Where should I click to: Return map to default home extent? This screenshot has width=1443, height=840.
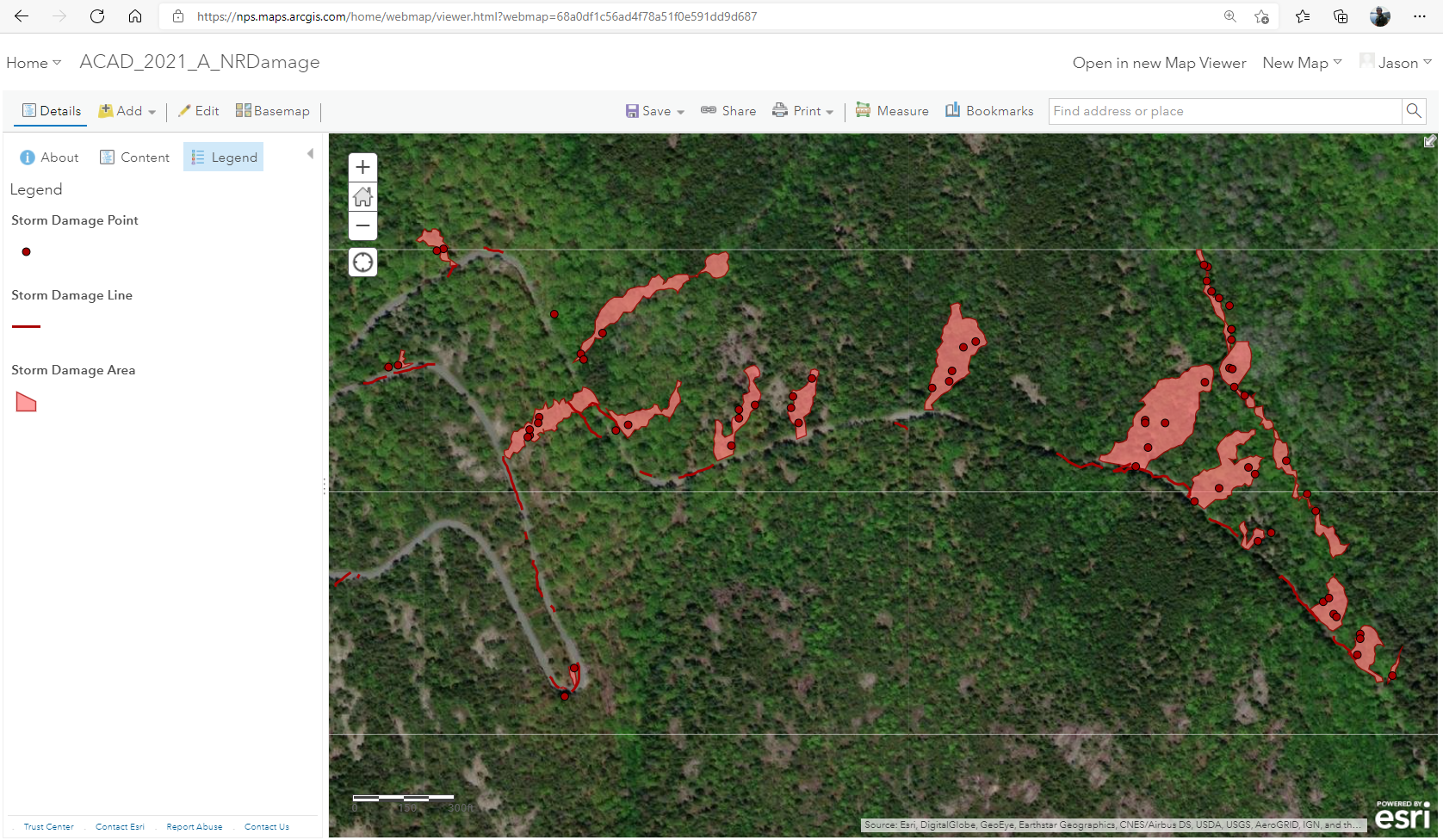coord(362,197)
